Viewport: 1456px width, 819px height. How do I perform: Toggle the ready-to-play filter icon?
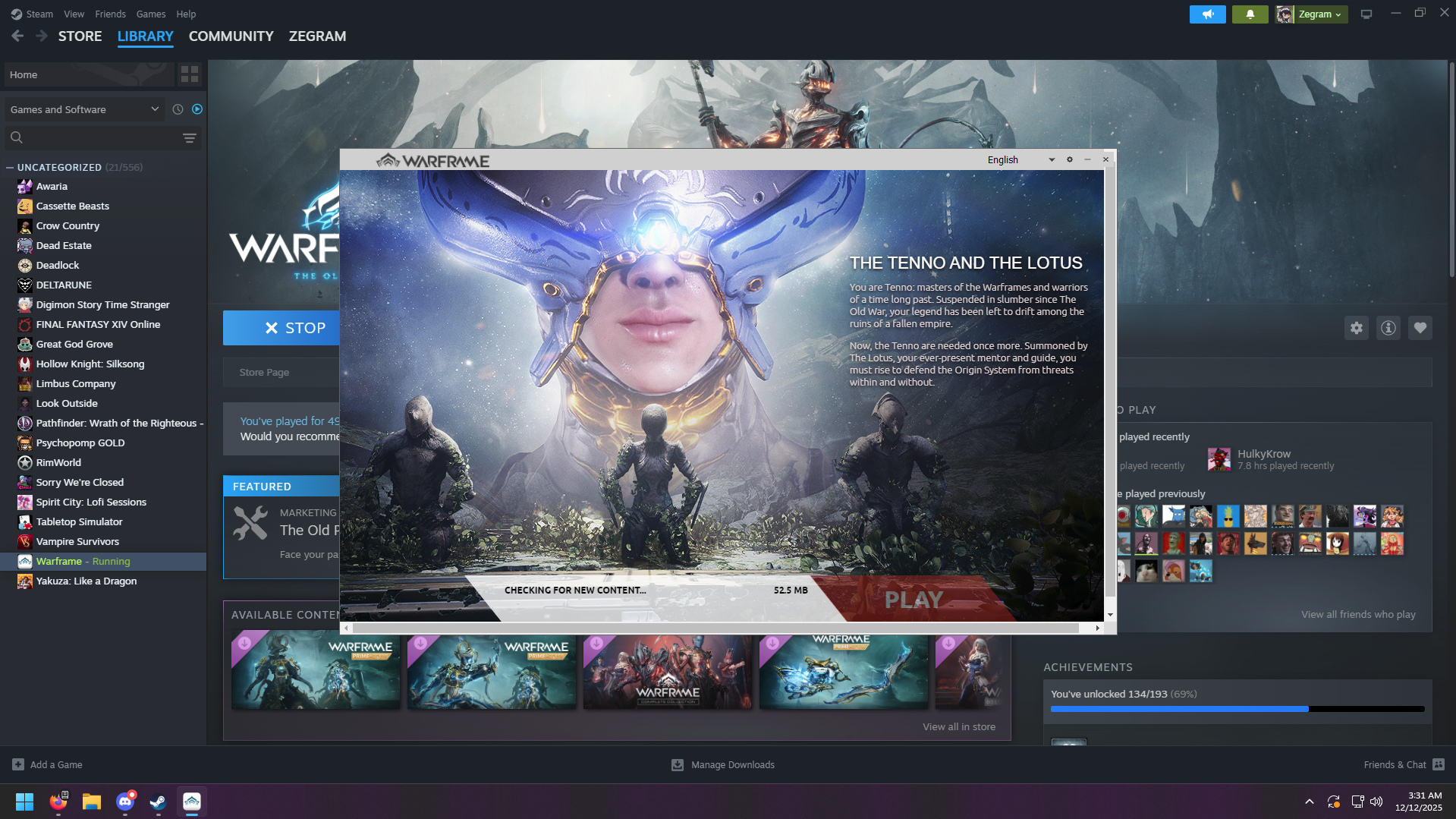pos(197,109)
